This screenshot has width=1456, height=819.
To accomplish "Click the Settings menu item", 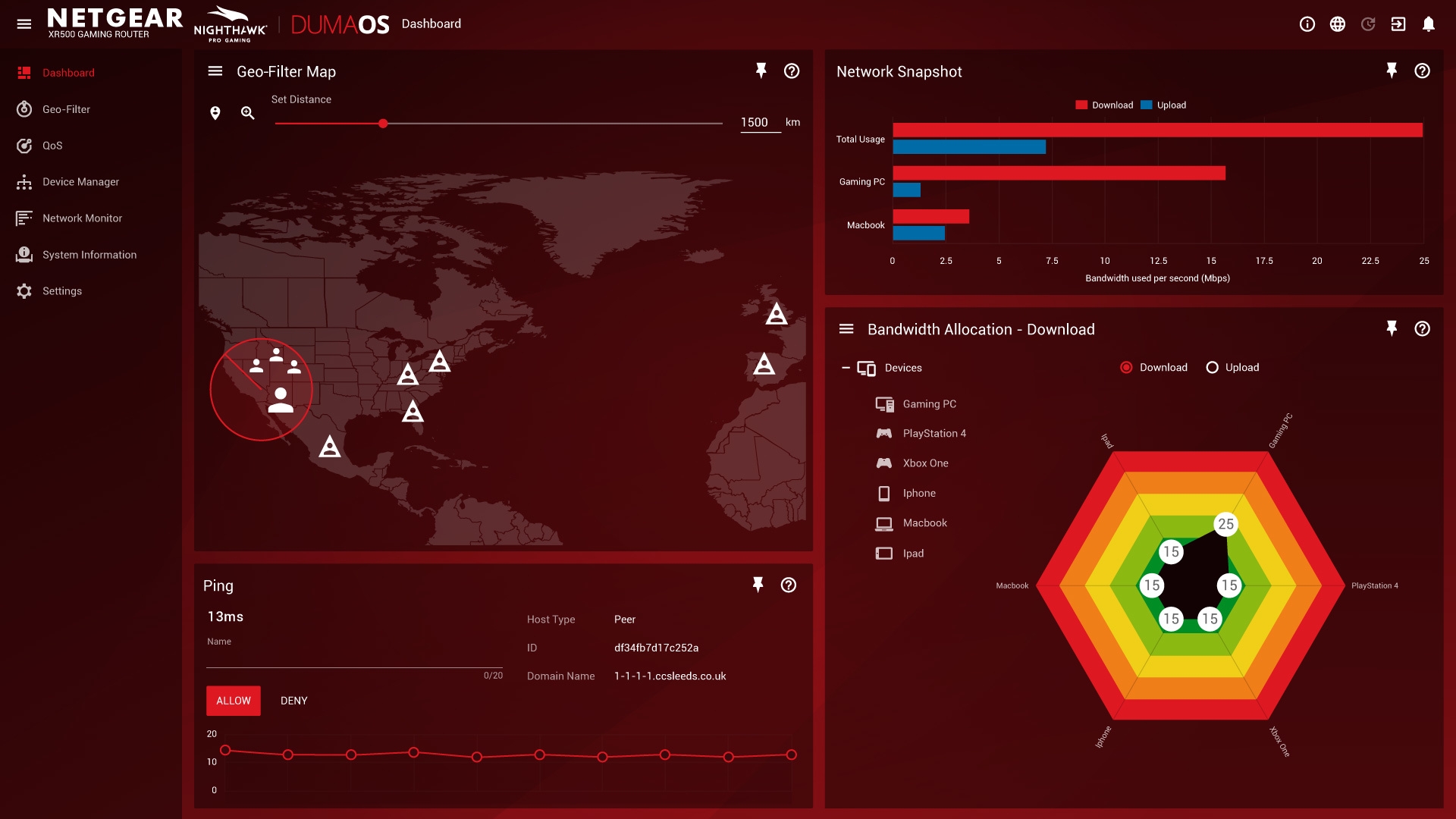I will pos(61,290).
